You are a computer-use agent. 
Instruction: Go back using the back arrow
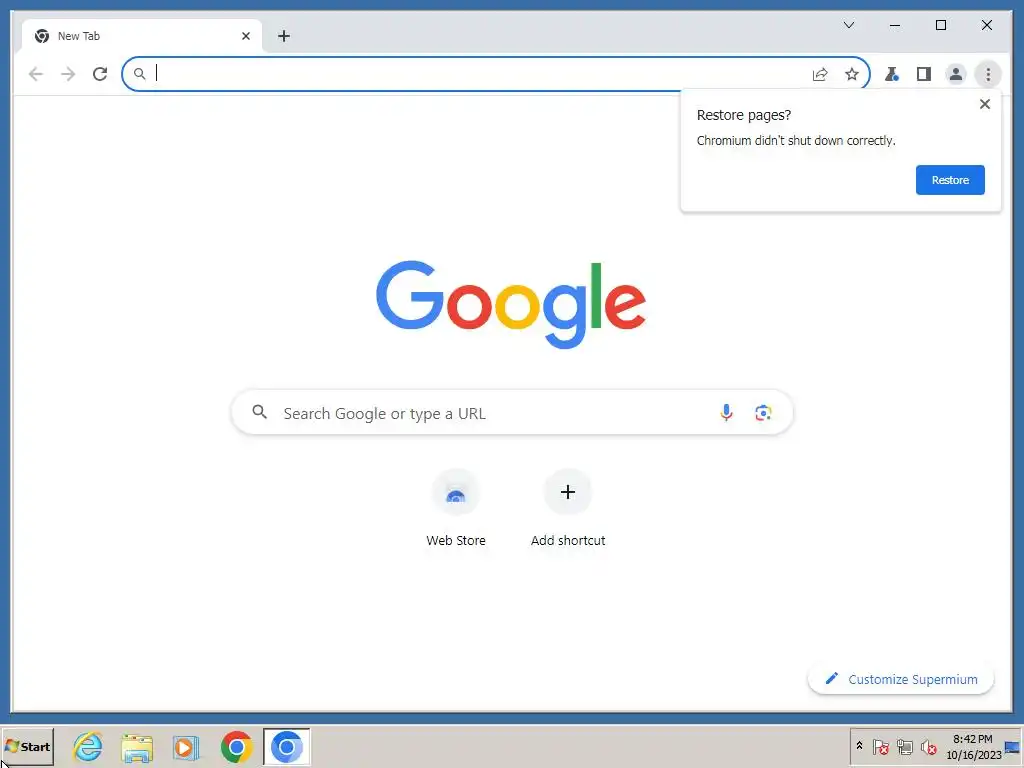click(x=36, y=74)
